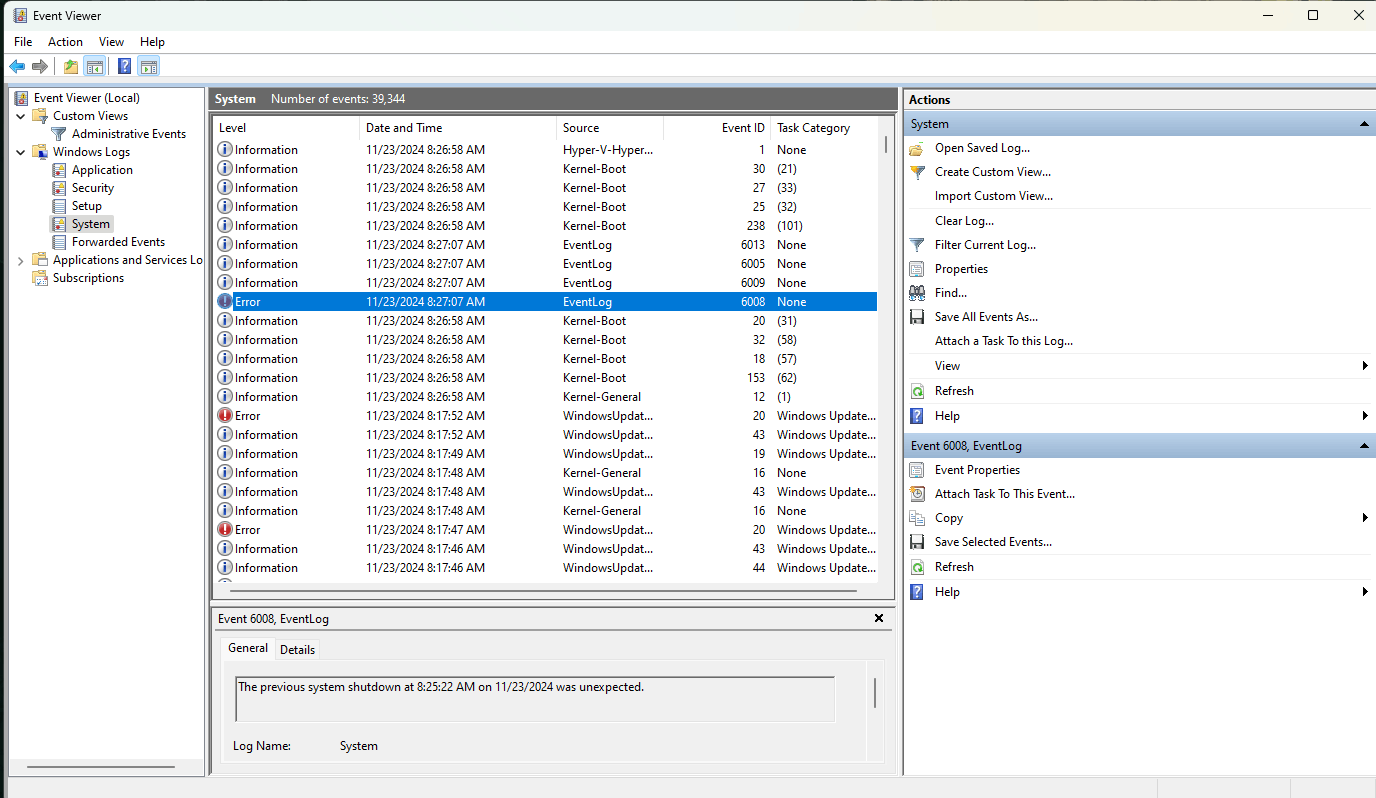Open the Action menu
The height and width of the screenshot is (798, 1376).
pyautogui.click(x=66, y=42)
